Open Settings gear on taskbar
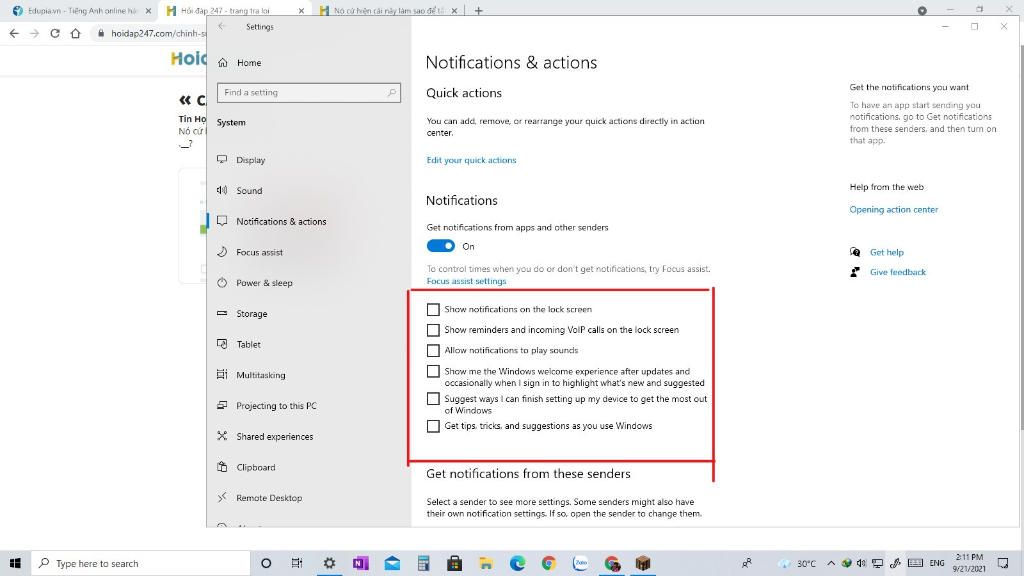Screen dimensions: 1024x576 pos(329,563)
